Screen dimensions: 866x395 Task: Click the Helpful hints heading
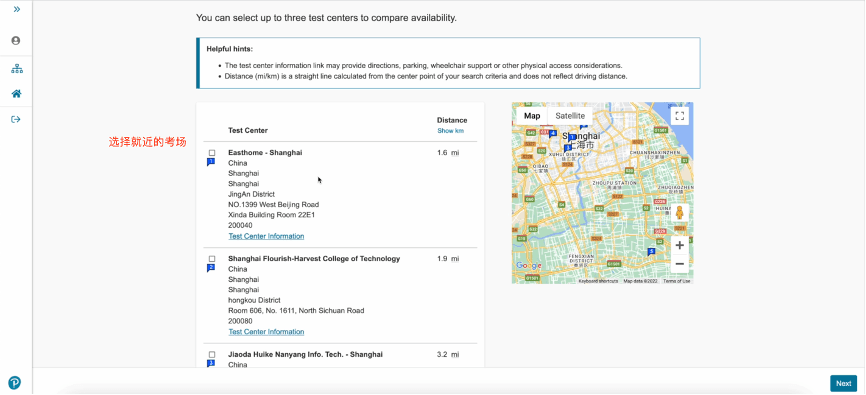(x=230, y=49)
